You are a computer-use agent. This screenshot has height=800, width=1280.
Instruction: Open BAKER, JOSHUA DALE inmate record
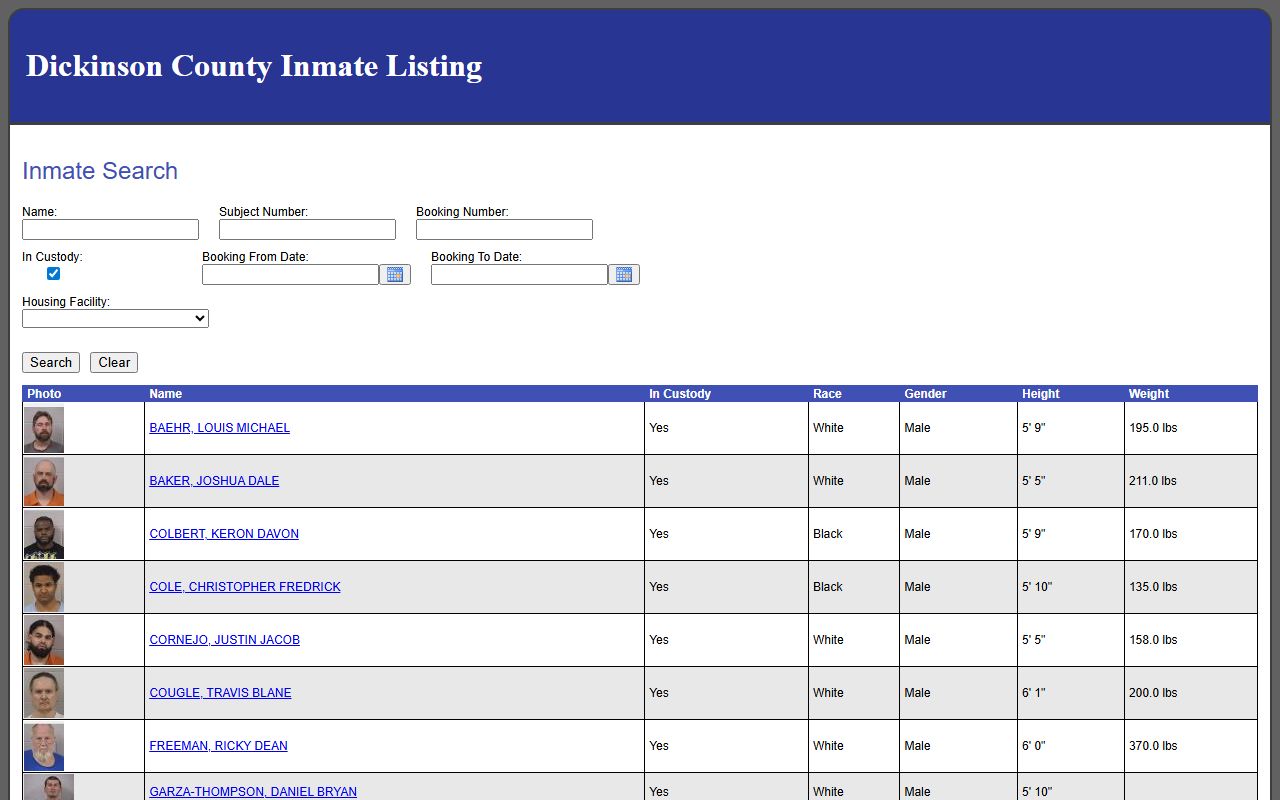click(x=214, y=481)
